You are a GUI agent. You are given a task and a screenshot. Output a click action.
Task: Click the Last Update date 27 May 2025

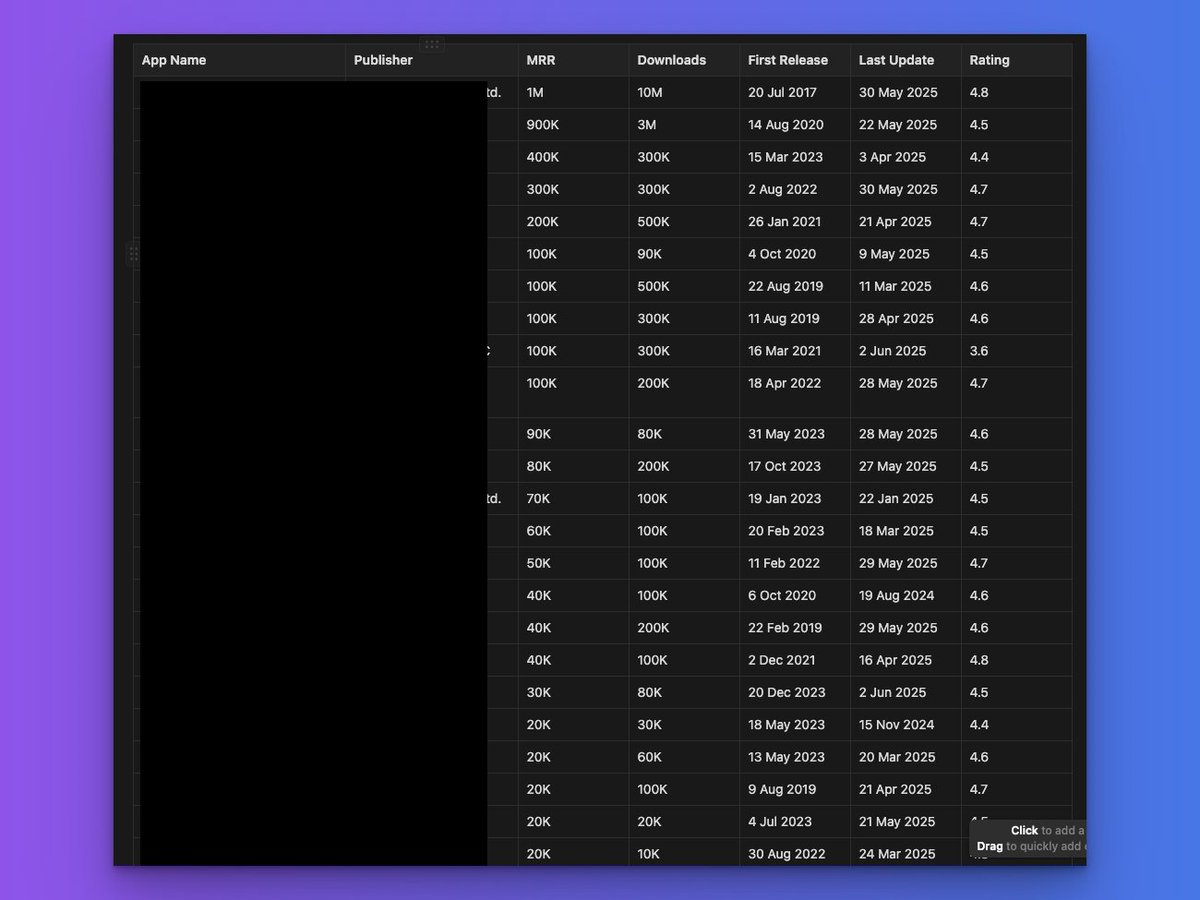click(898, 466)
